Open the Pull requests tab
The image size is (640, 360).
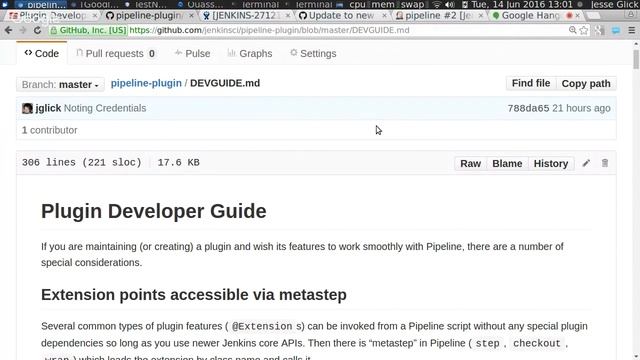pyautogui.click(x=116, y=53)
